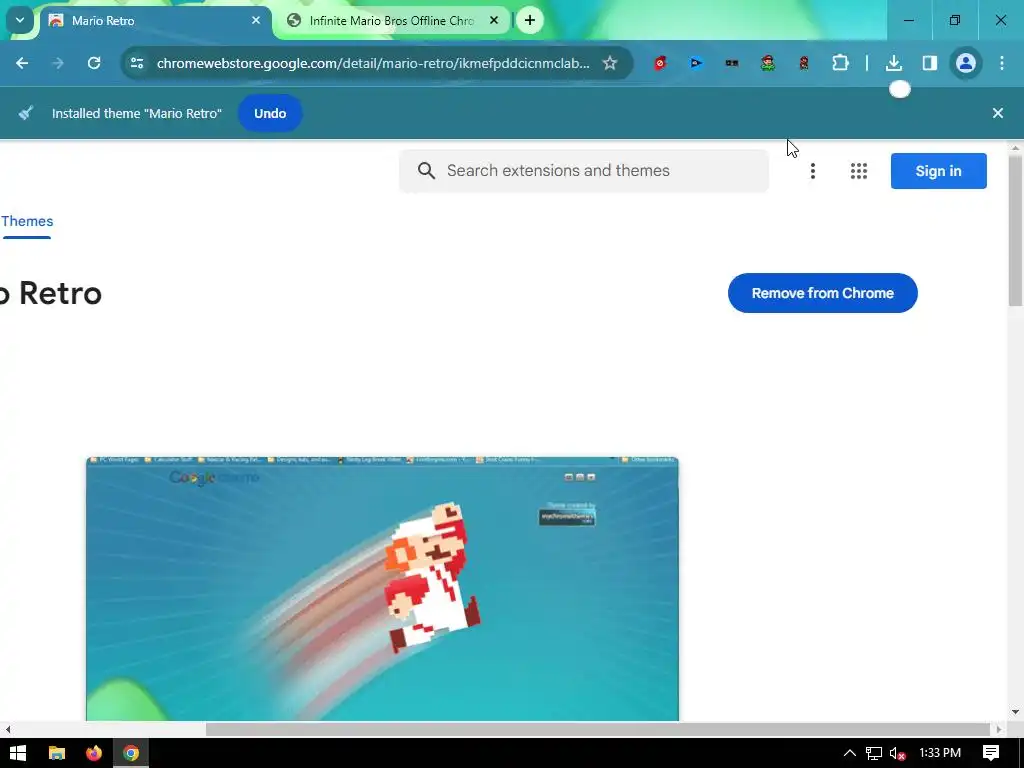Go back to previous page
1024x768 pixels.
[22, 63]
